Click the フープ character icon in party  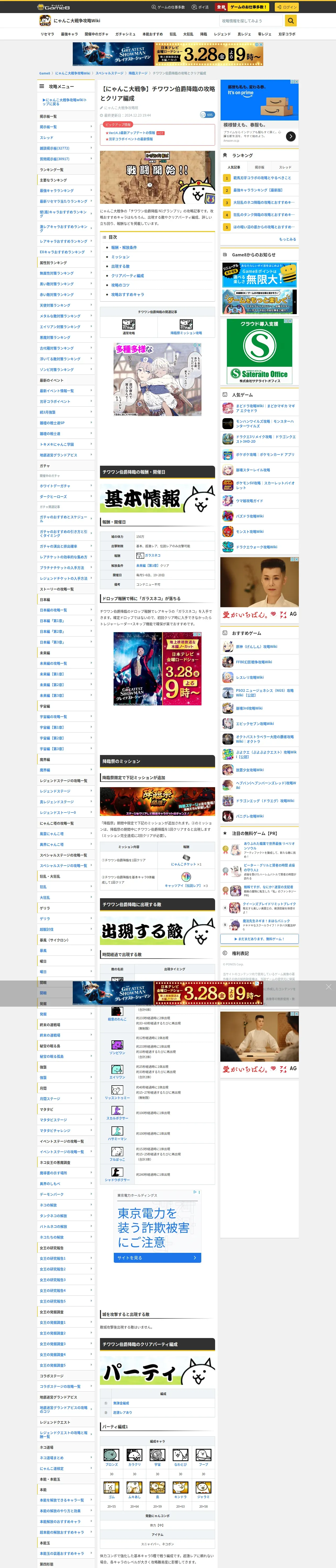click(x=203, y=1455)
